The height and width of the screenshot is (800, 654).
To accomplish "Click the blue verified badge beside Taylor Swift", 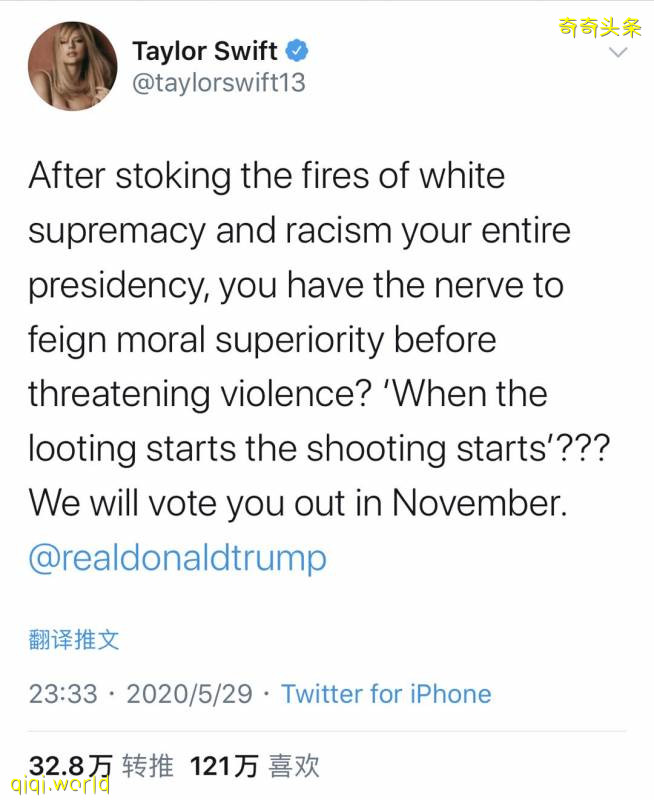I will click(298, 50).
